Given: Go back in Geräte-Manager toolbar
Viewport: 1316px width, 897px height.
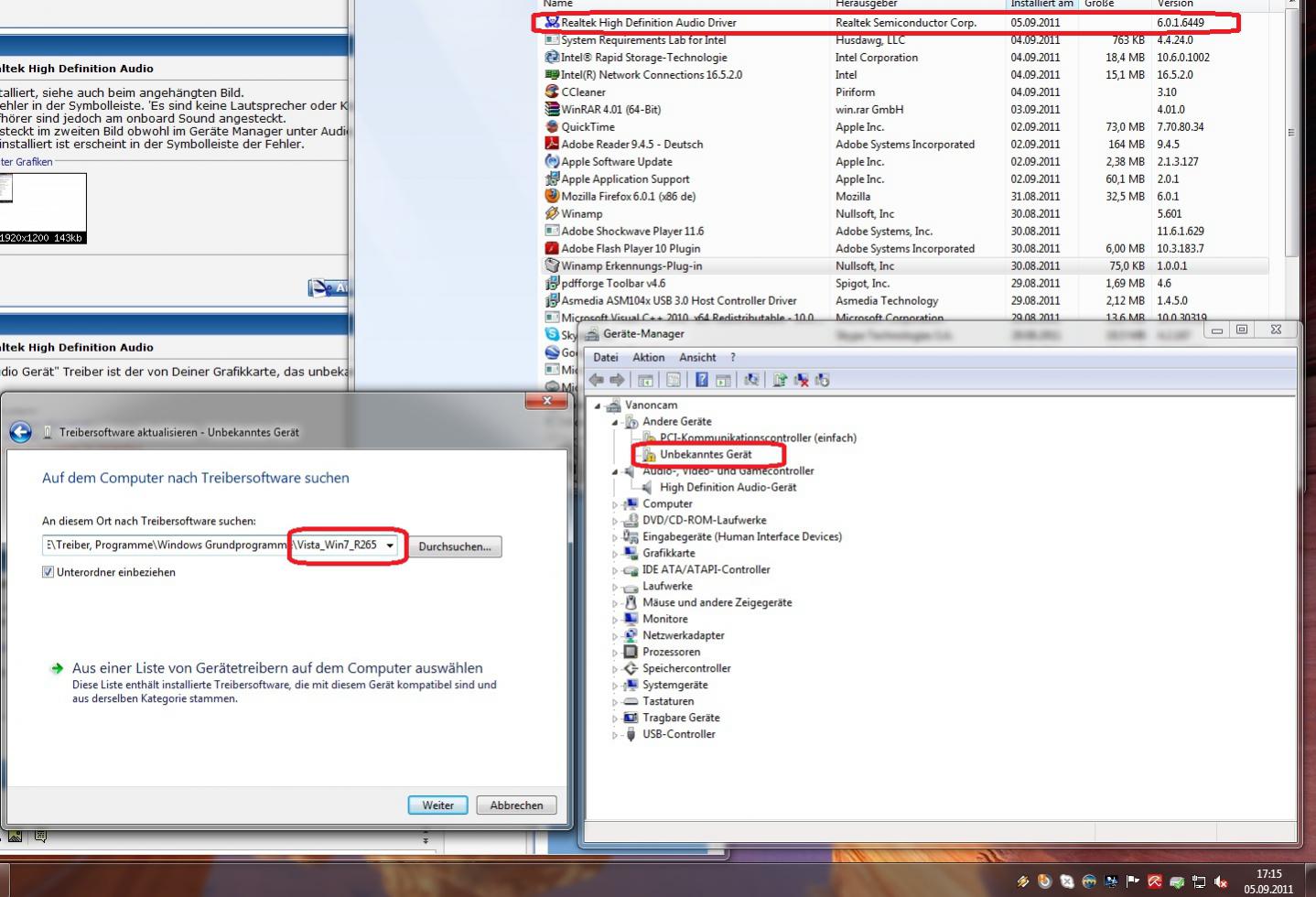Looking at the screenshot, I should [x=596, y=380].
